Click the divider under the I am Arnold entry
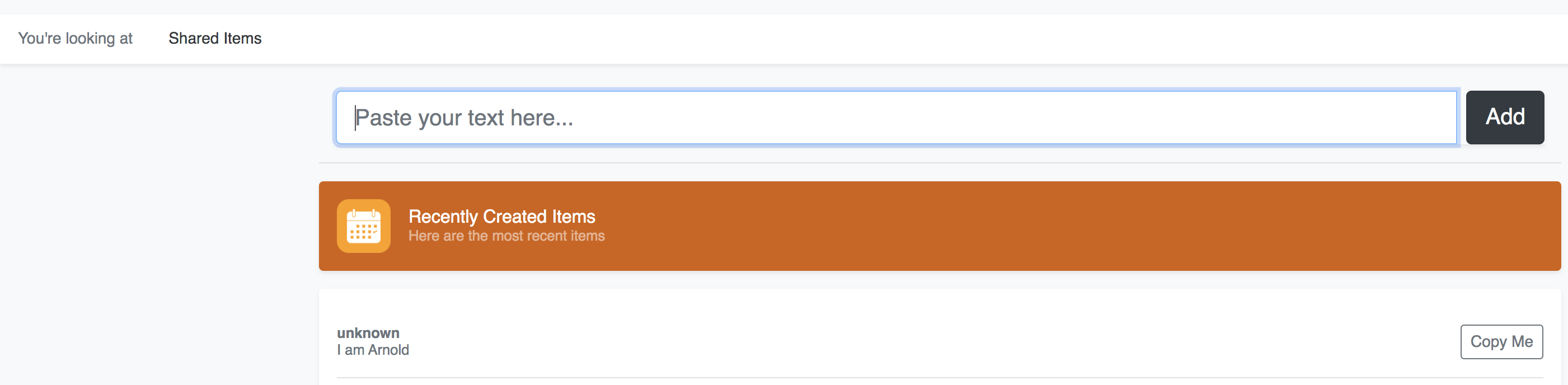This screenshot has width=1568, height=385. (x=940, y=378)
